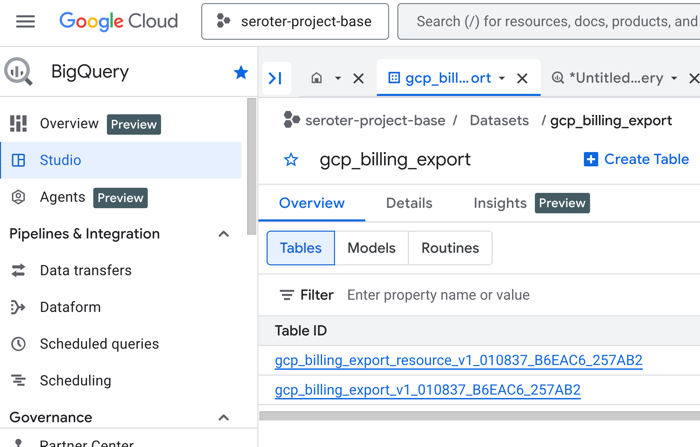Star the gcp_billing_export dataset
The height and width of the screenshot is (447, 700).
pos(291,160)
